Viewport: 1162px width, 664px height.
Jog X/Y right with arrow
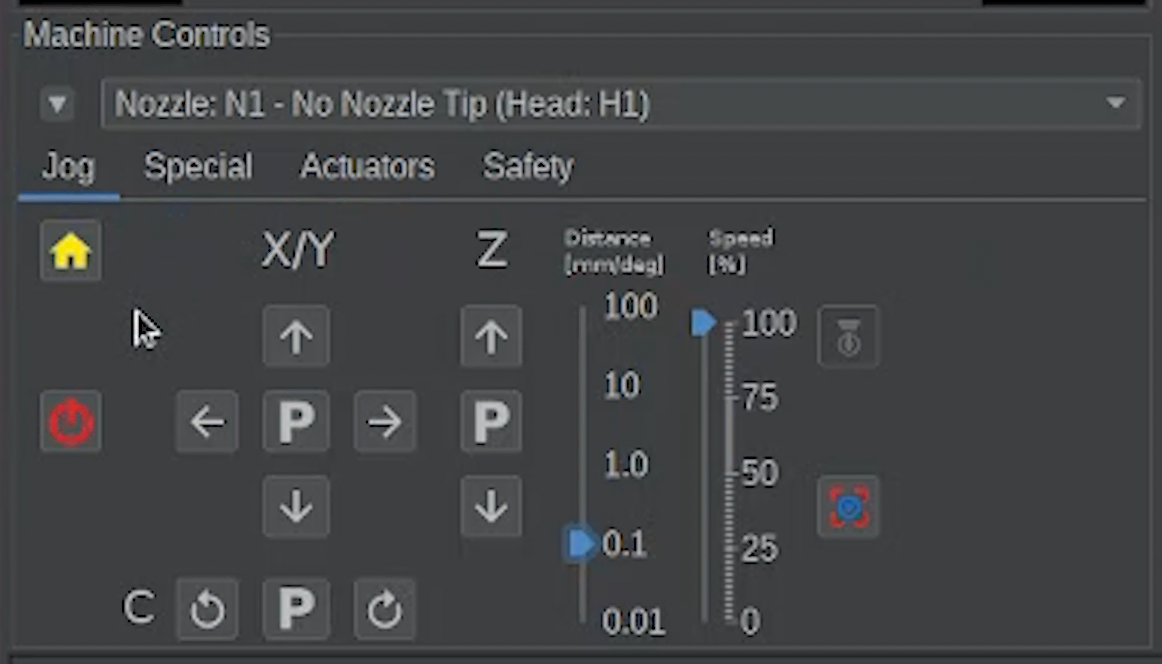pos(385,422)
